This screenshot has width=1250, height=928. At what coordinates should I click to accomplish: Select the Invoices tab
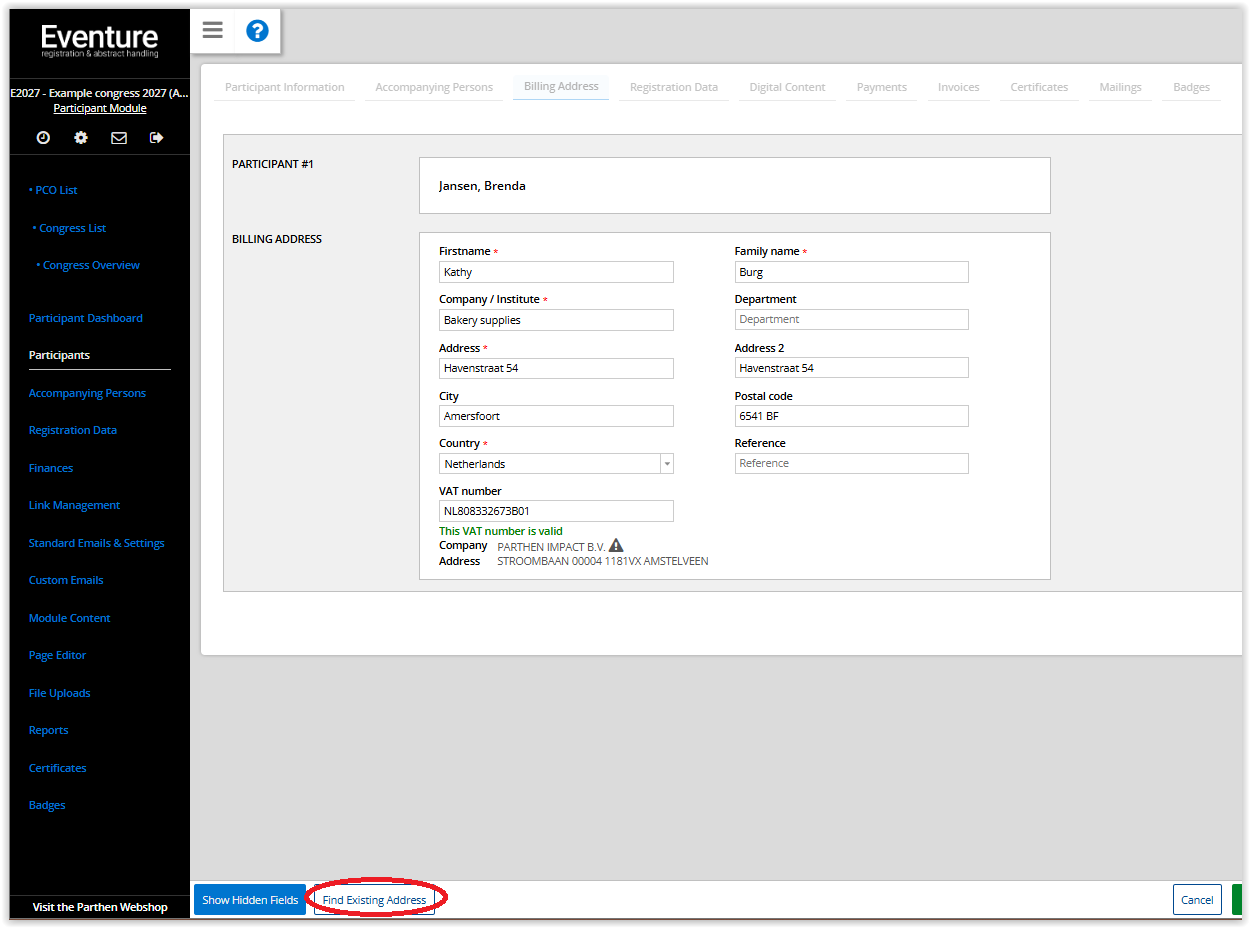click(x=958, y=87)
